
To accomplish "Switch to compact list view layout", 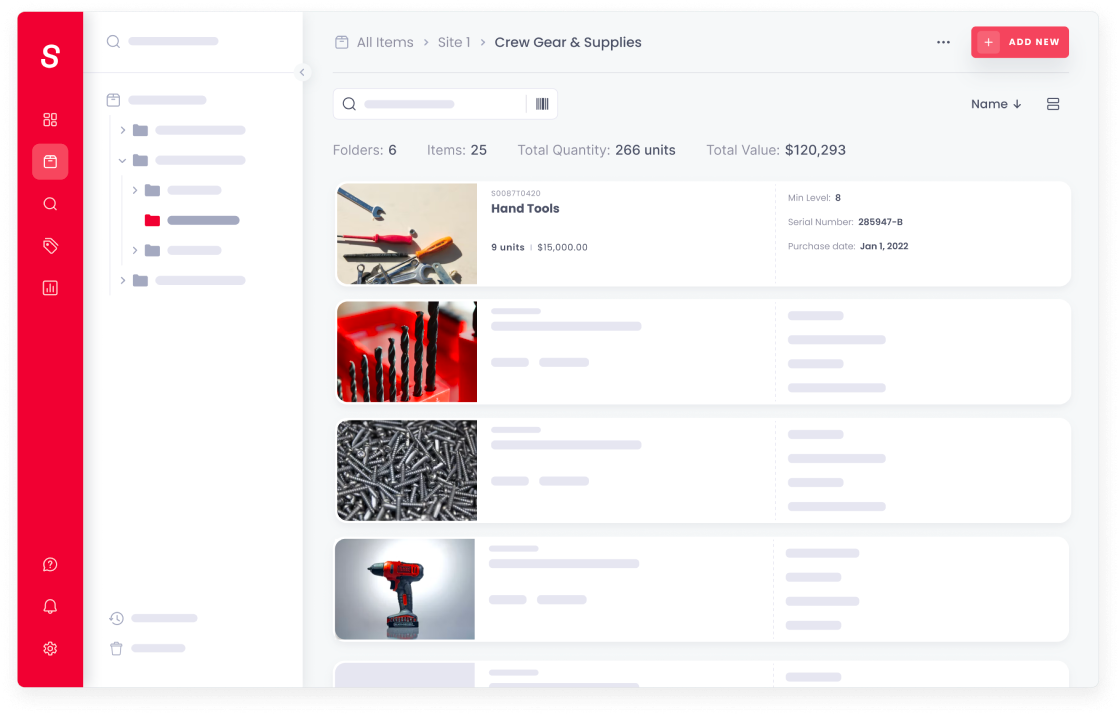I will (x=1053, y=103).
